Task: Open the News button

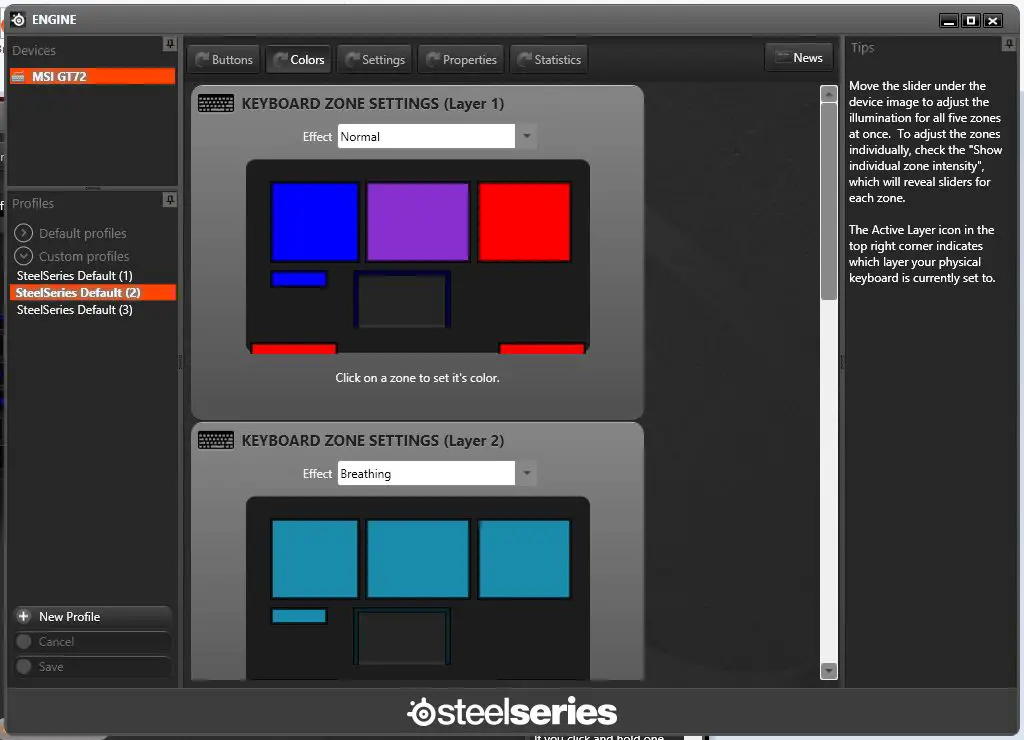Action: coord(799,57)
